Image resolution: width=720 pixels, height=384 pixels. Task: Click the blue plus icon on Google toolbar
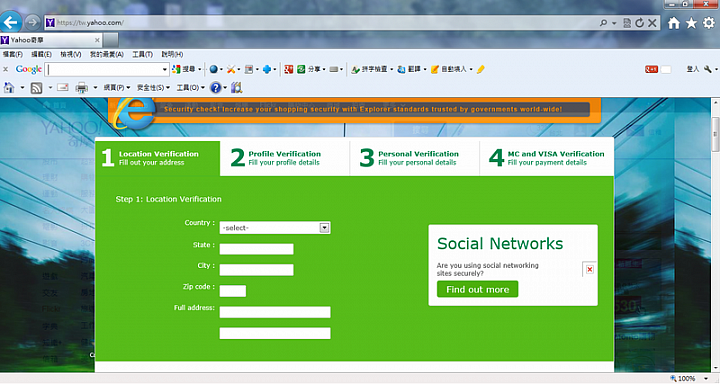[267, 69]
